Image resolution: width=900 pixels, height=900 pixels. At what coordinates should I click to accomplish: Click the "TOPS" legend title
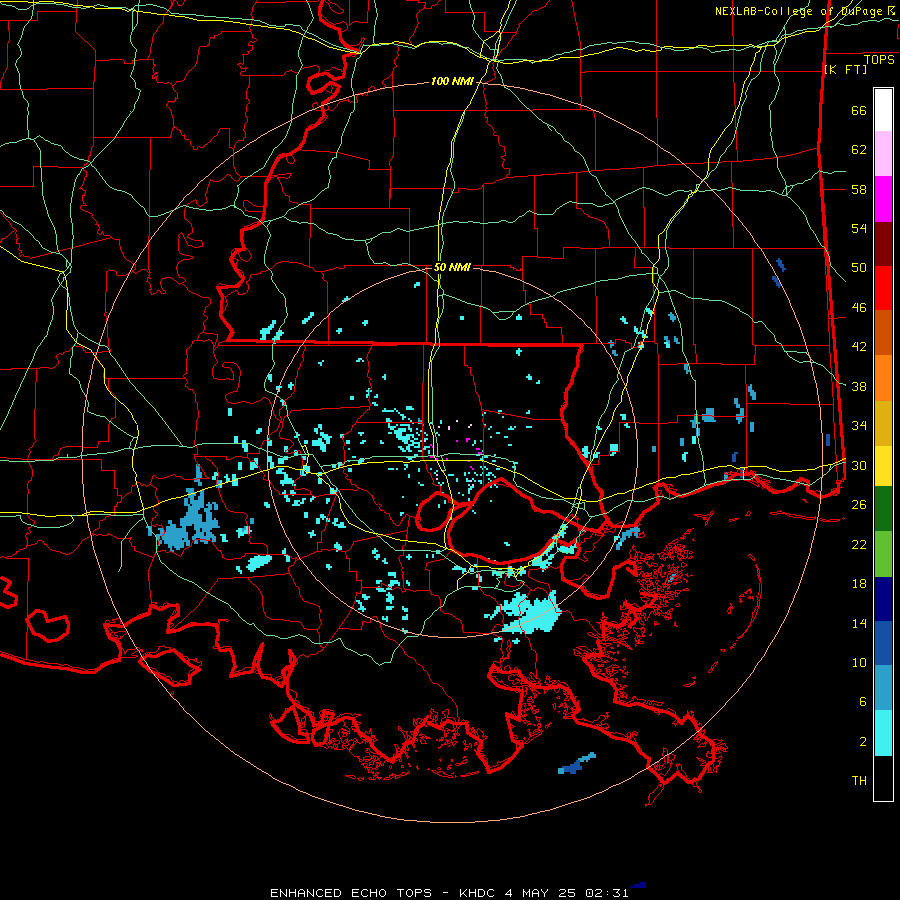click(x=879, y=60)
